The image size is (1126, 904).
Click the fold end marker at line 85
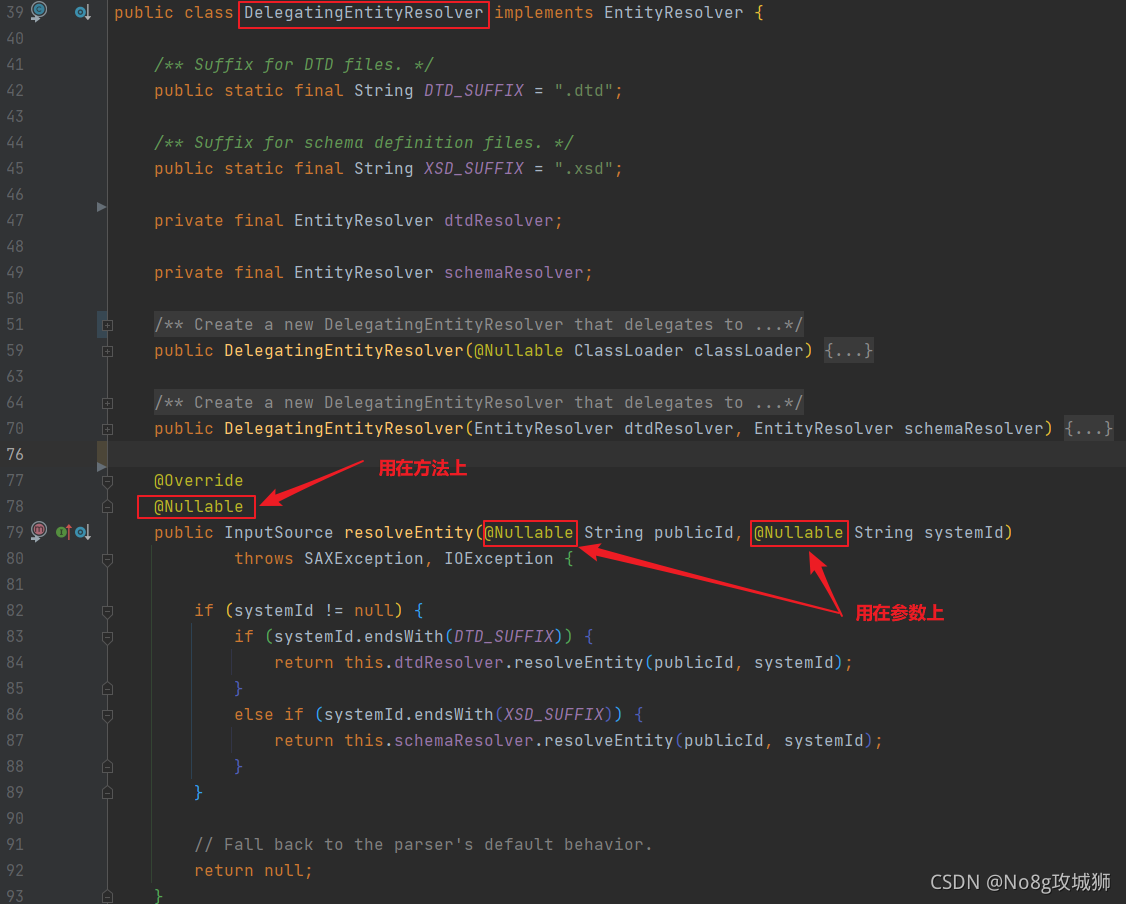coord(107,689)
